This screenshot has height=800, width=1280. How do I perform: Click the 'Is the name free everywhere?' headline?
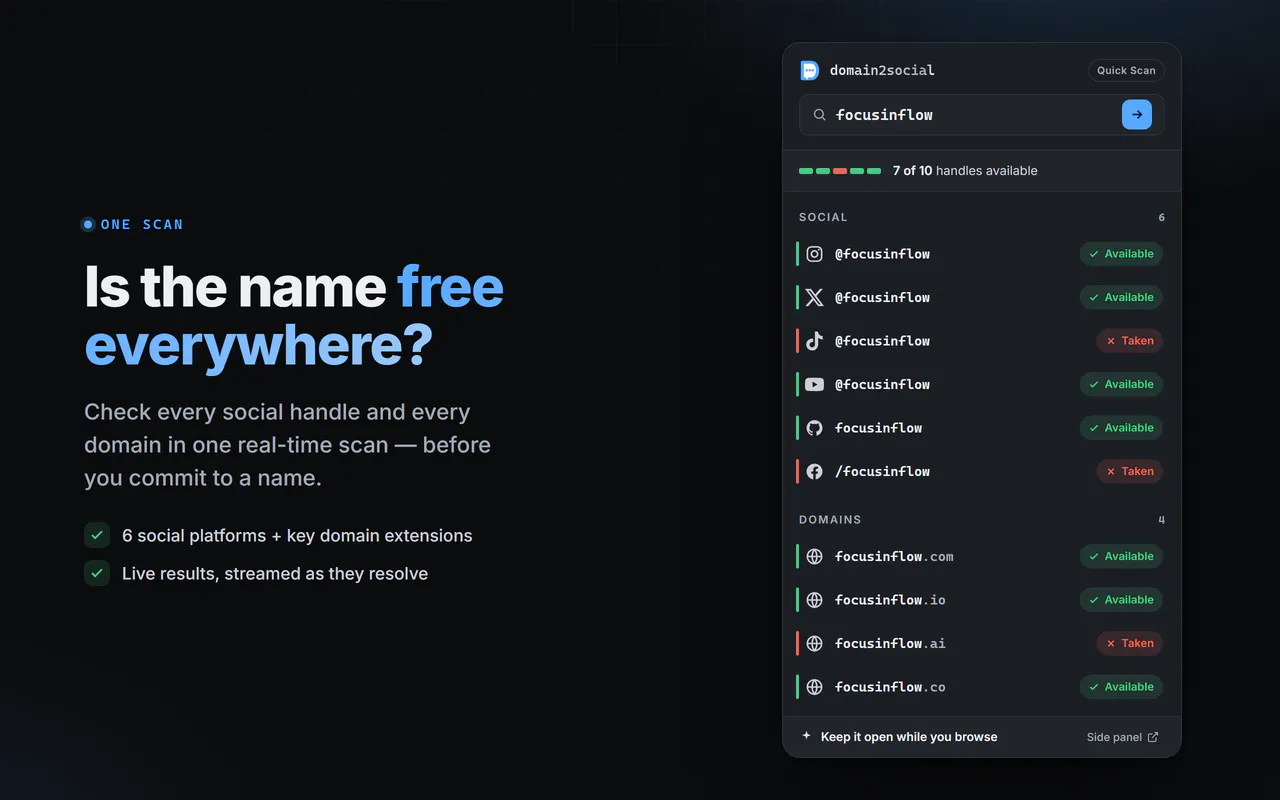click(x=294, y=316)
